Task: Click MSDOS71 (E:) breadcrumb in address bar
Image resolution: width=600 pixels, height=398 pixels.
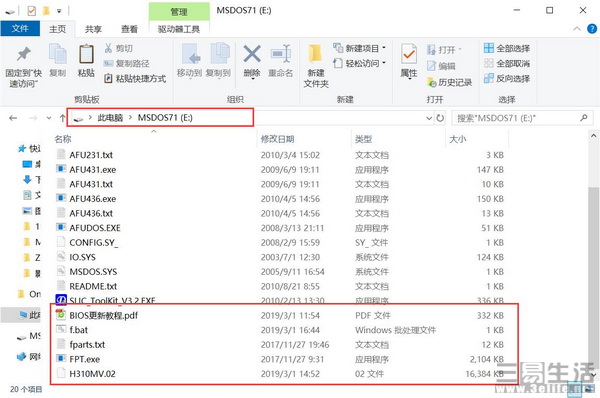Action: [165, 117]
